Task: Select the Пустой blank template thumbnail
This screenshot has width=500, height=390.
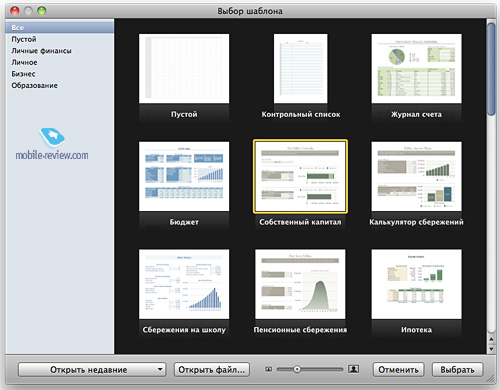Action: [x=184, y=68]
